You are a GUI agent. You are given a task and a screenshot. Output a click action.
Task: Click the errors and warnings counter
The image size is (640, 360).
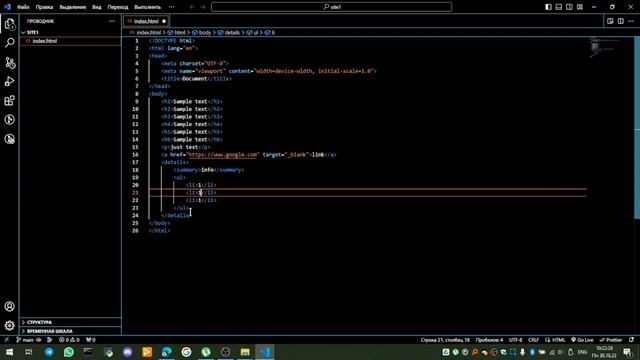69,340
